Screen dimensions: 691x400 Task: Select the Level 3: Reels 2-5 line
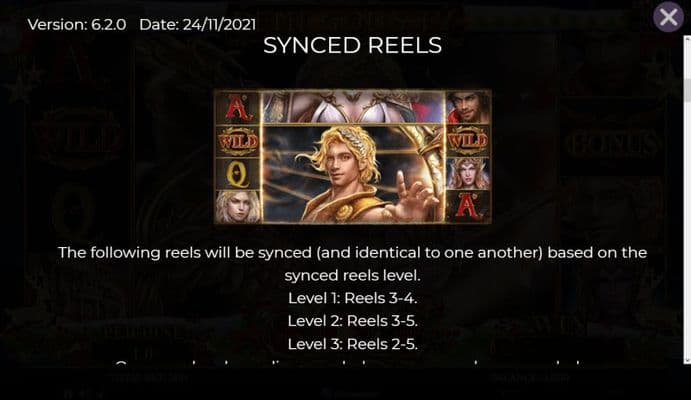point(353,344)
